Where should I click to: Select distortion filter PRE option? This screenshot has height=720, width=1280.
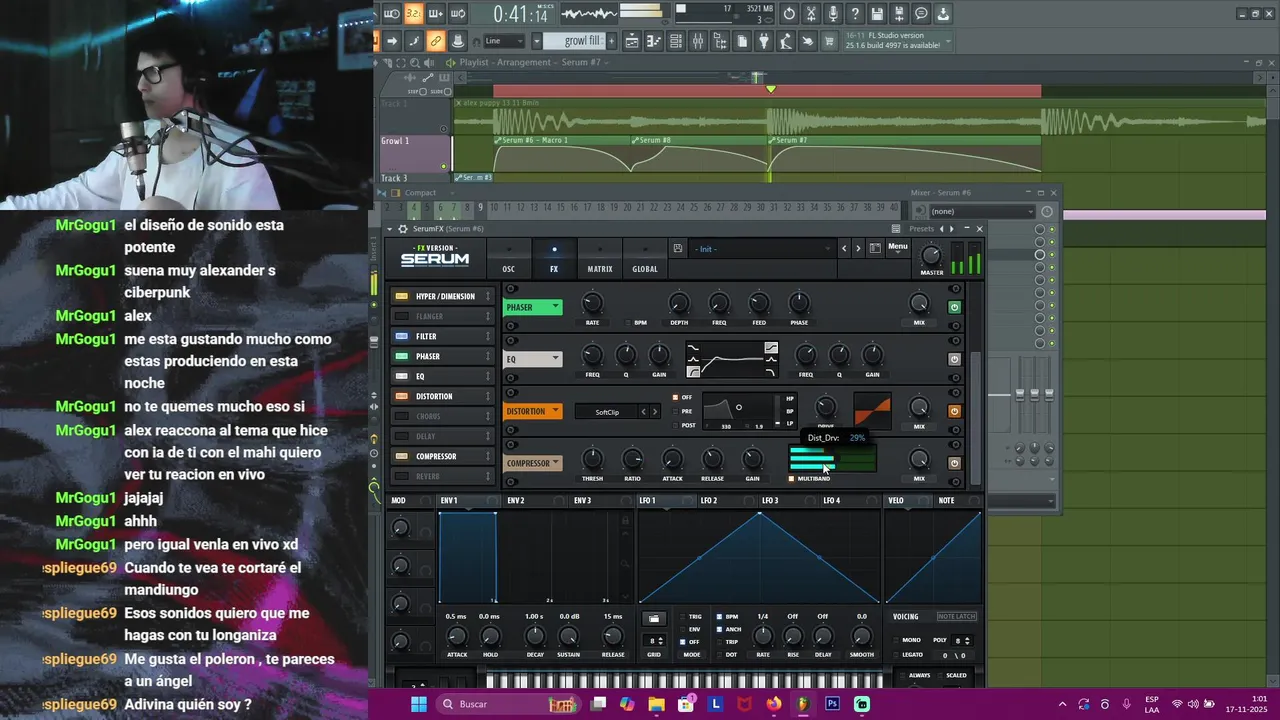[x=675, y=411]
